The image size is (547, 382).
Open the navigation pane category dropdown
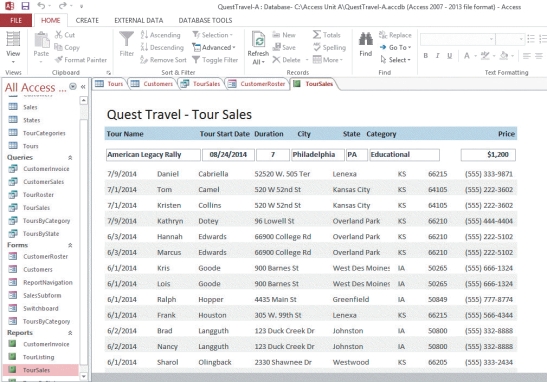(x=73, y=87)
